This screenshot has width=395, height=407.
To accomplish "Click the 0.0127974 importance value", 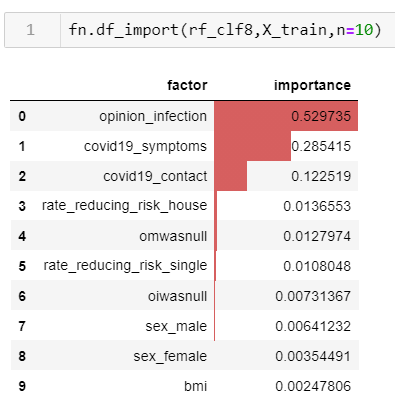I will [317, 236].
